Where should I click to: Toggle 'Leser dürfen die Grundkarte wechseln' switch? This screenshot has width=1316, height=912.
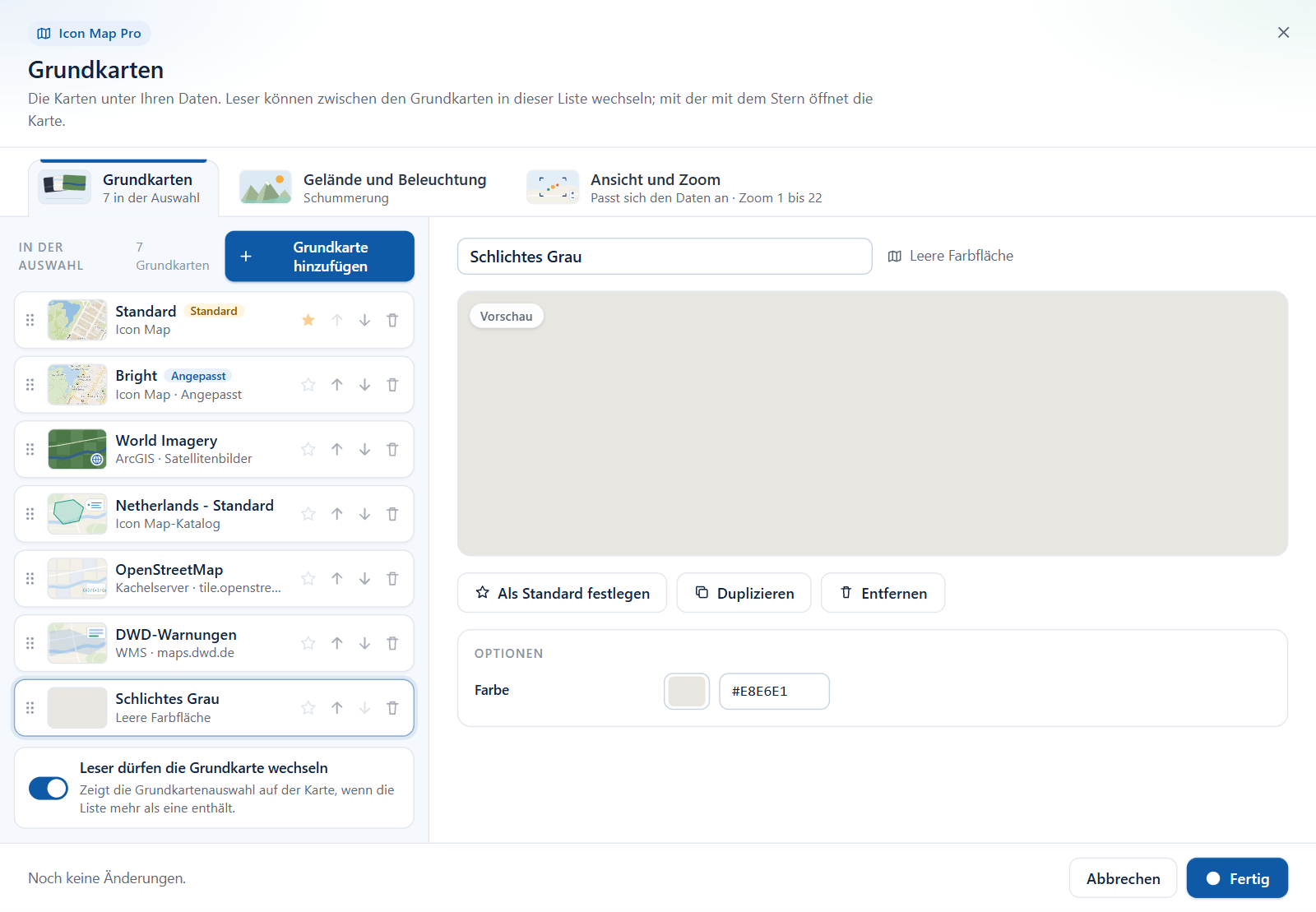coord(49,788)
